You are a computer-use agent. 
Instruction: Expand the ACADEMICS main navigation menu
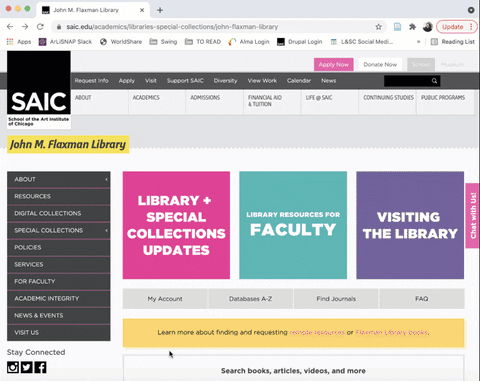point(157,102)
